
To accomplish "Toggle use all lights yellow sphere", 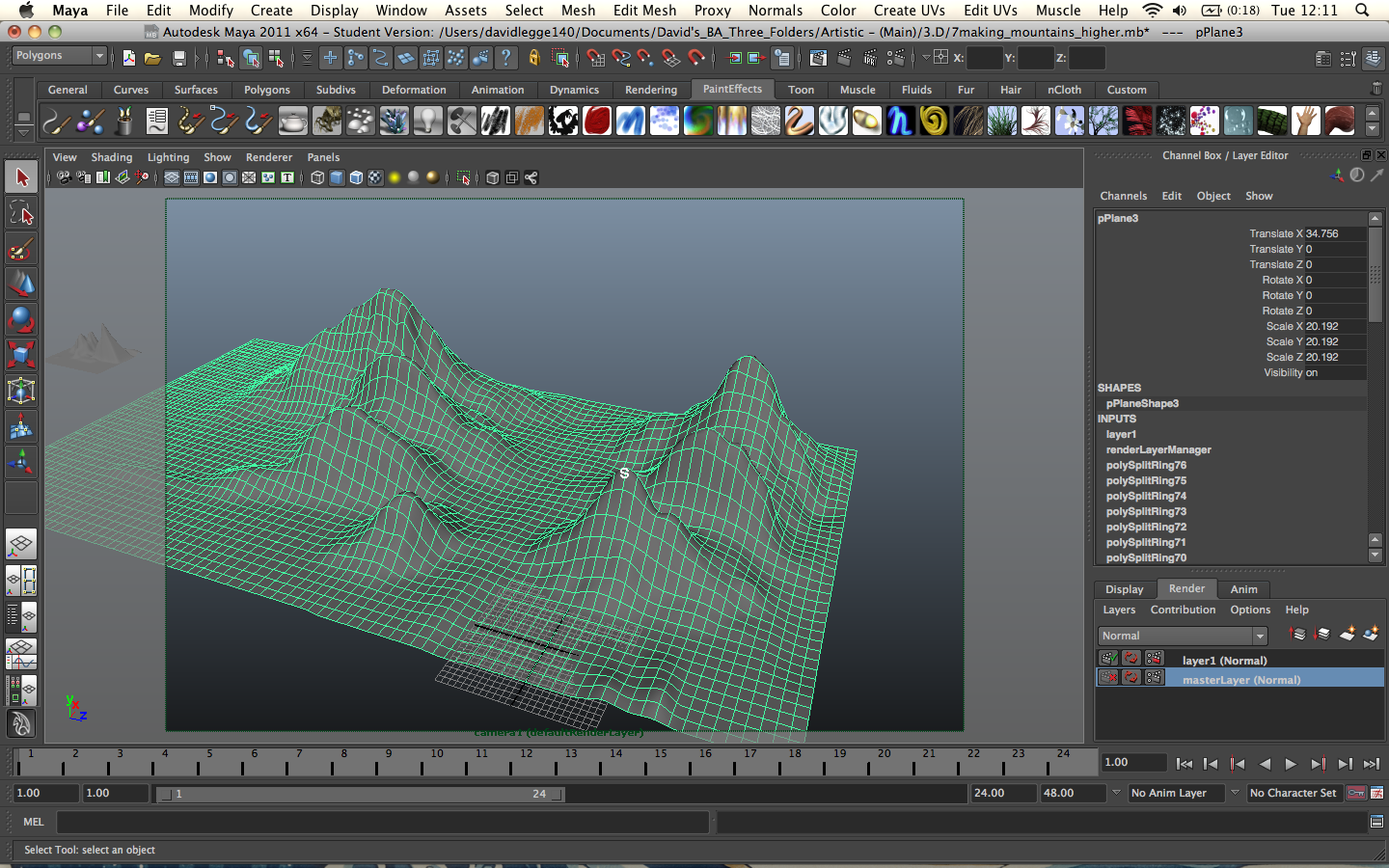I will click(394, 177).
